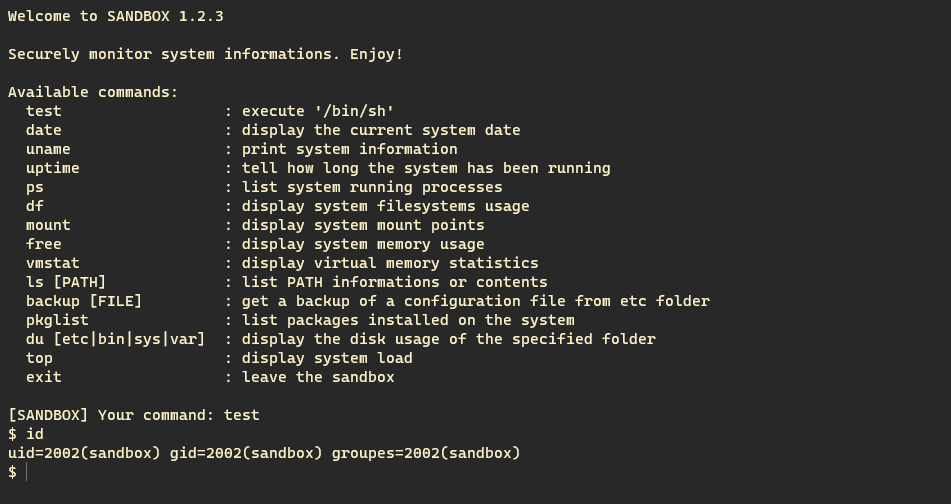Click the 'uname' command entry

coord(48,149)
